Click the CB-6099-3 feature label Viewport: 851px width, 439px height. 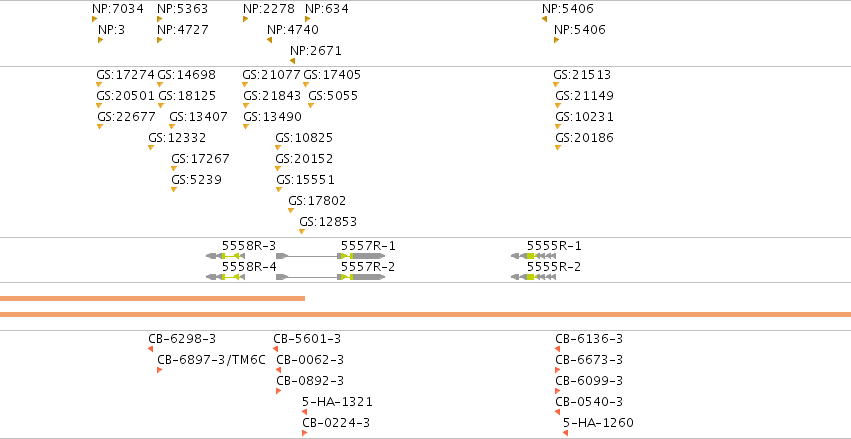(x=589, y=381)
